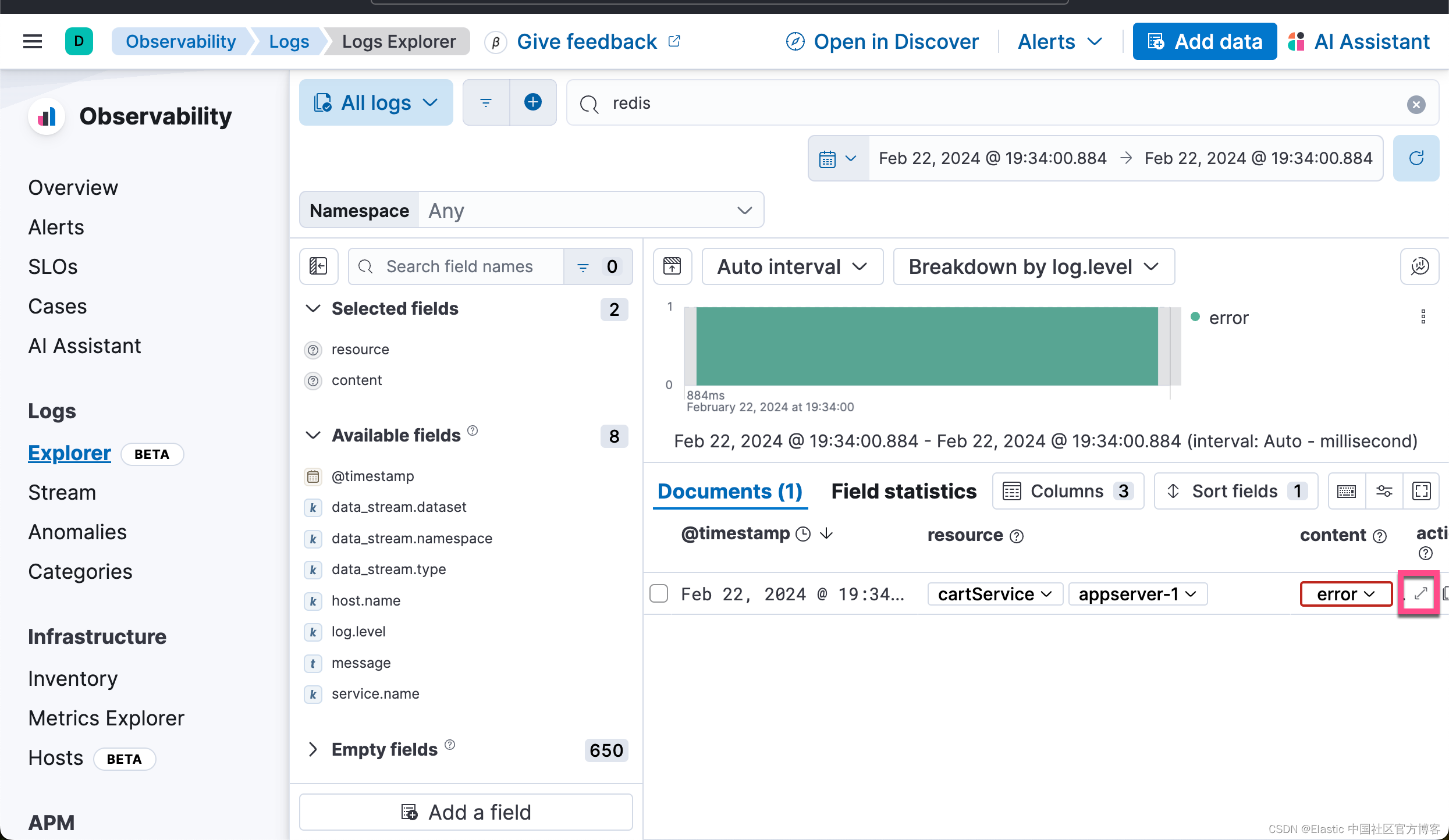Viewport: 1449px width, 840px height.
Task: Collapse the fields sidebar using its panel icon
Action: (318, 266)
